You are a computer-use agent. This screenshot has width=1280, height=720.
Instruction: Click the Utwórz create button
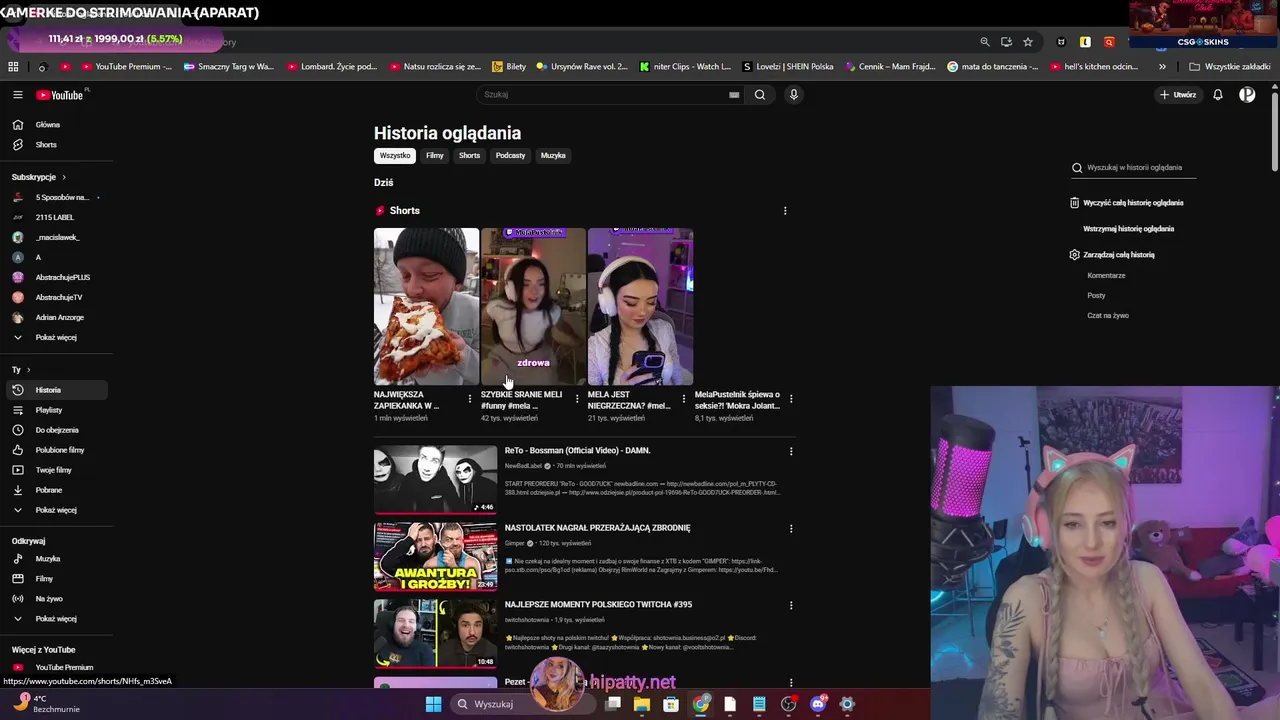[1178, 95]
